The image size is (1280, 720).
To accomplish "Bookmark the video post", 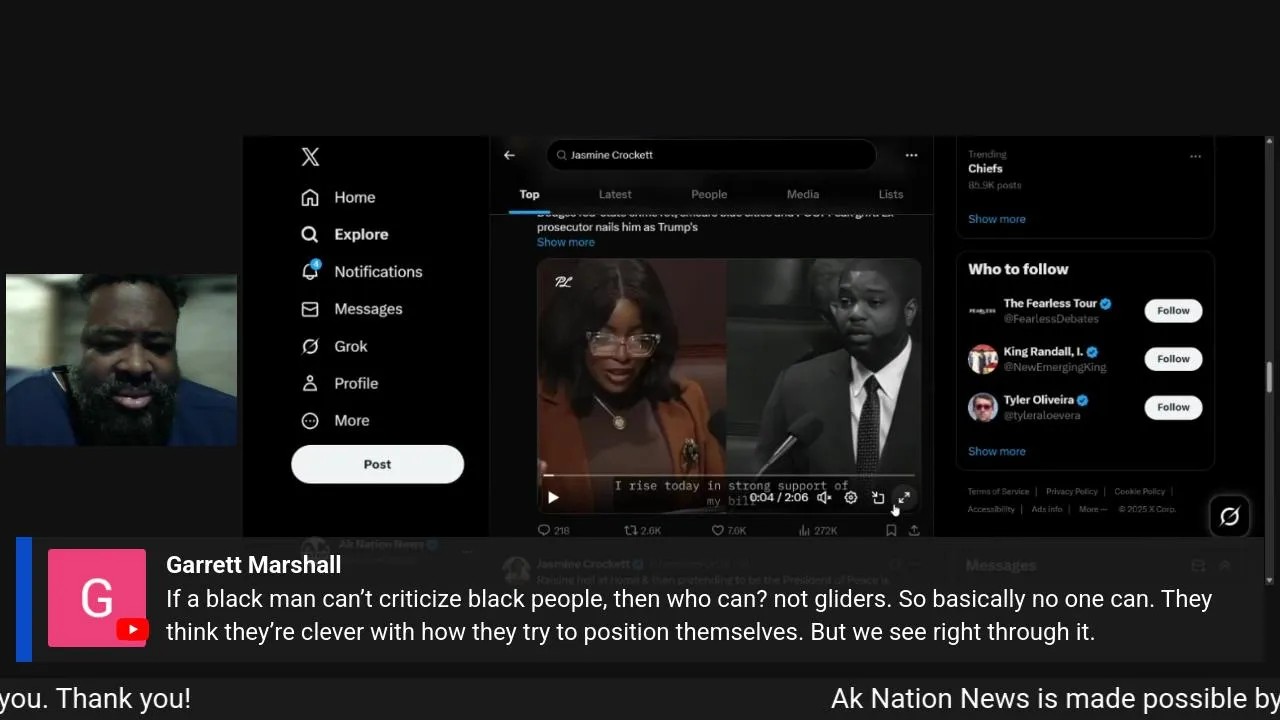I will tap(891, 530).
